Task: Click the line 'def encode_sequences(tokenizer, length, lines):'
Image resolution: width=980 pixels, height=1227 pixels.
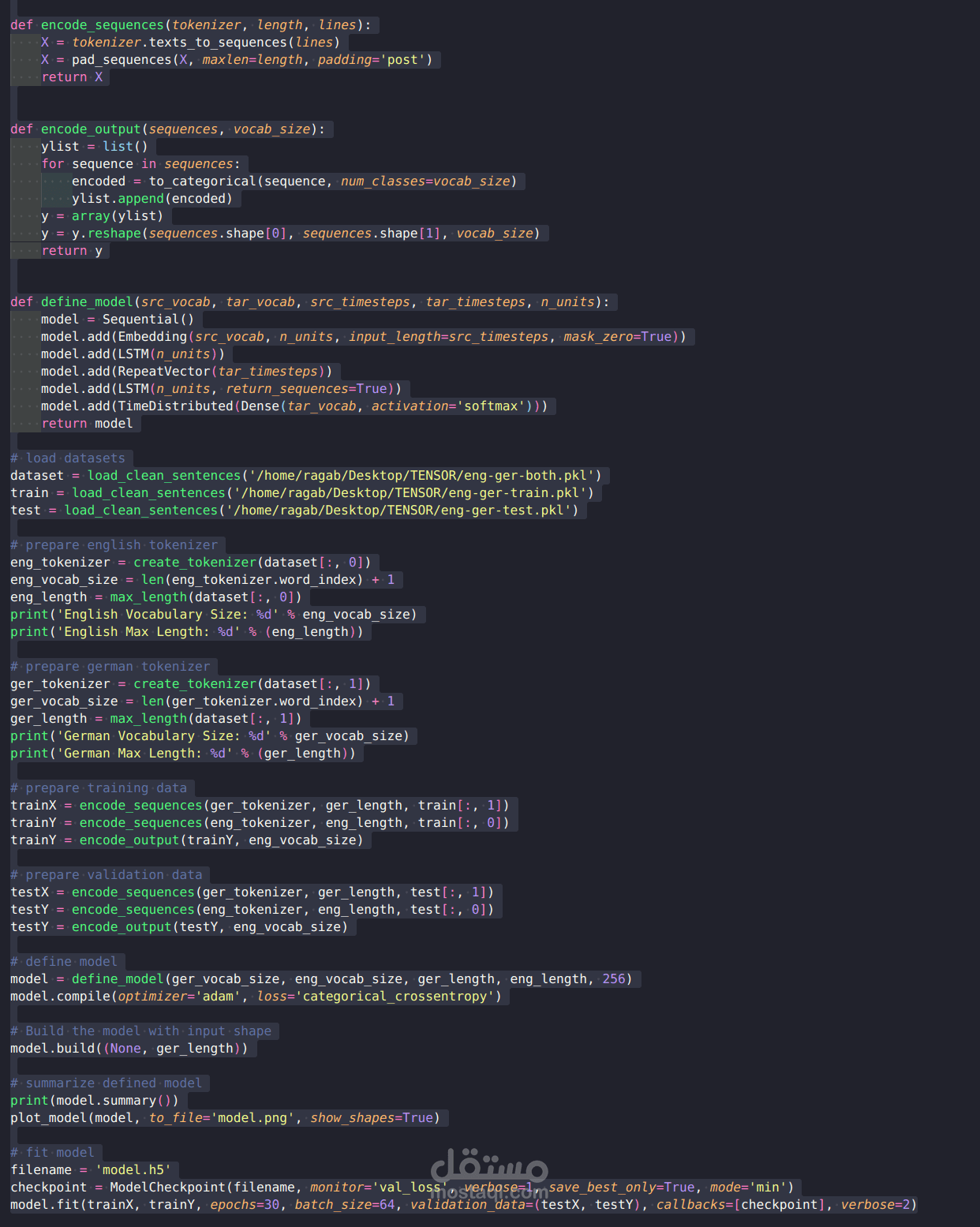Action: click(x=191, y=25)
